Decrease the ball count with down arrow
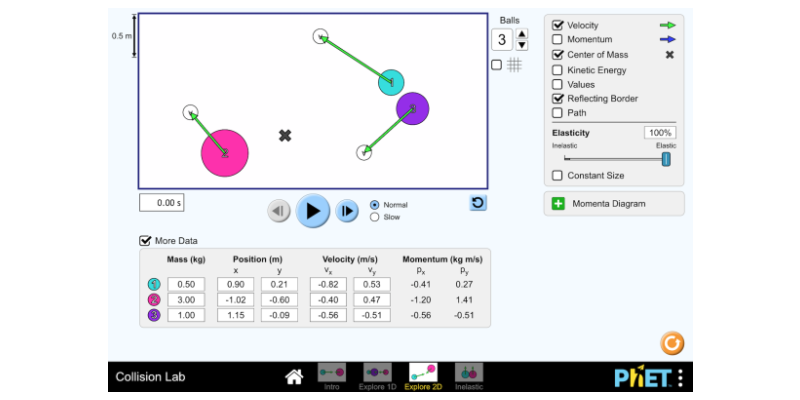This screenshot has height=400, width=800. (521, 45)
